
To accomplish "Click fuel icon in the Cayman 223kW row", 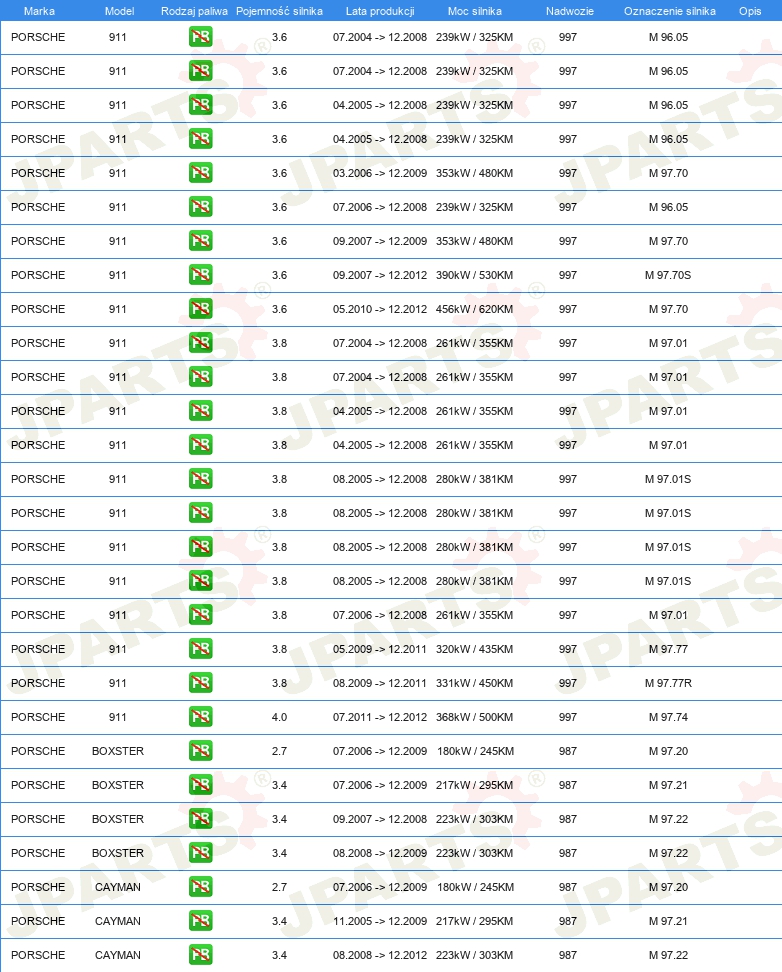I will click(x=200, y=955).
